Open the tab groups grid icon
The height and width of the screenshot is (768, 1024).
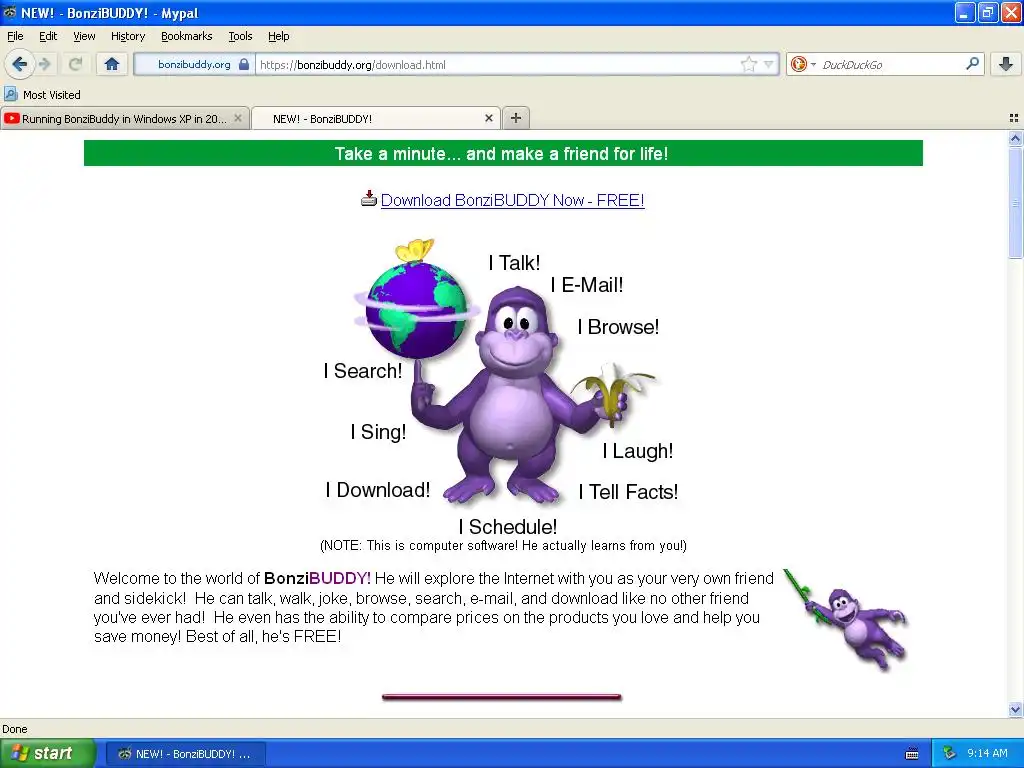tap(1014, 118)
